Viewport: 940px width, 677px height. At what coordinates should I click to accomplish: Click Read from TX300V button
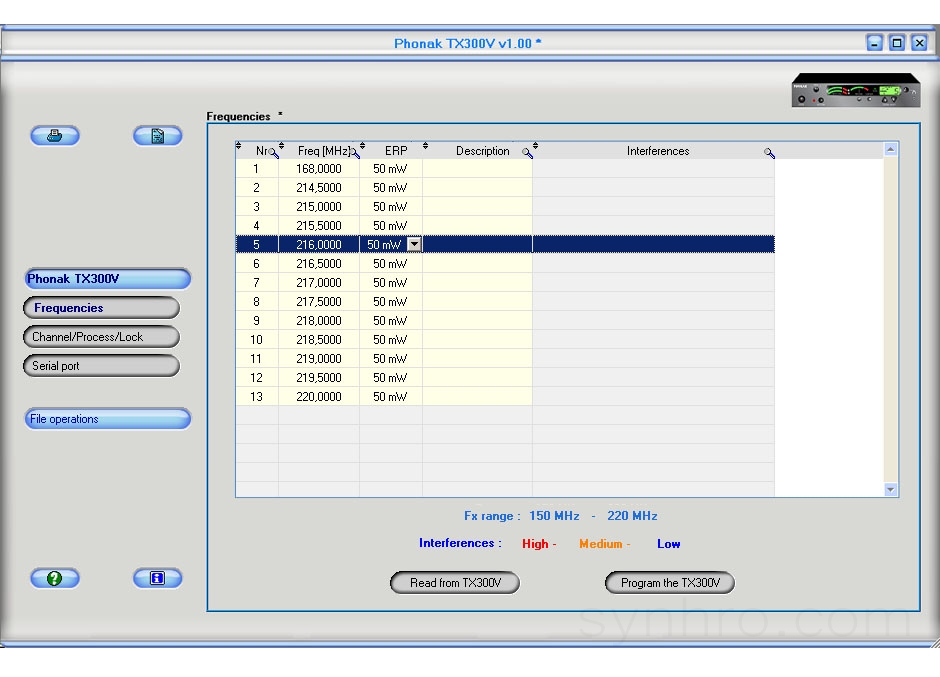[455, 582]
